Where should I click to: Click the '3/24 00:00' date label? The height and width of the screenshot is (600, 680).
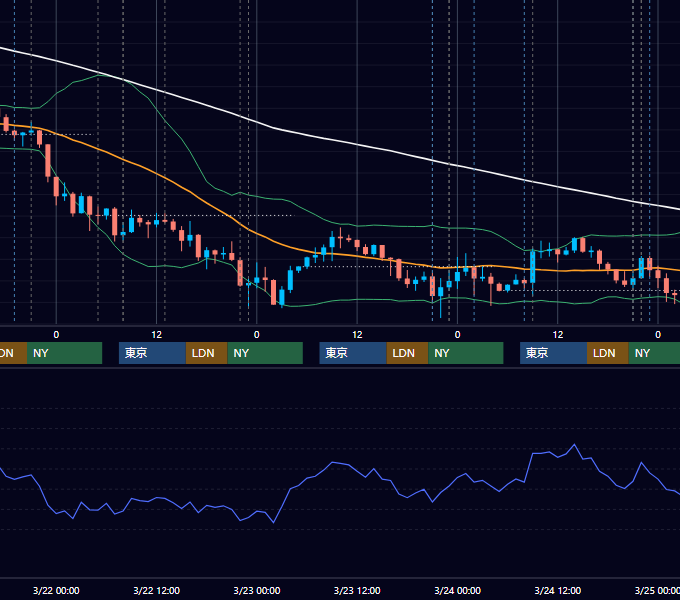[x=457, y=590]
